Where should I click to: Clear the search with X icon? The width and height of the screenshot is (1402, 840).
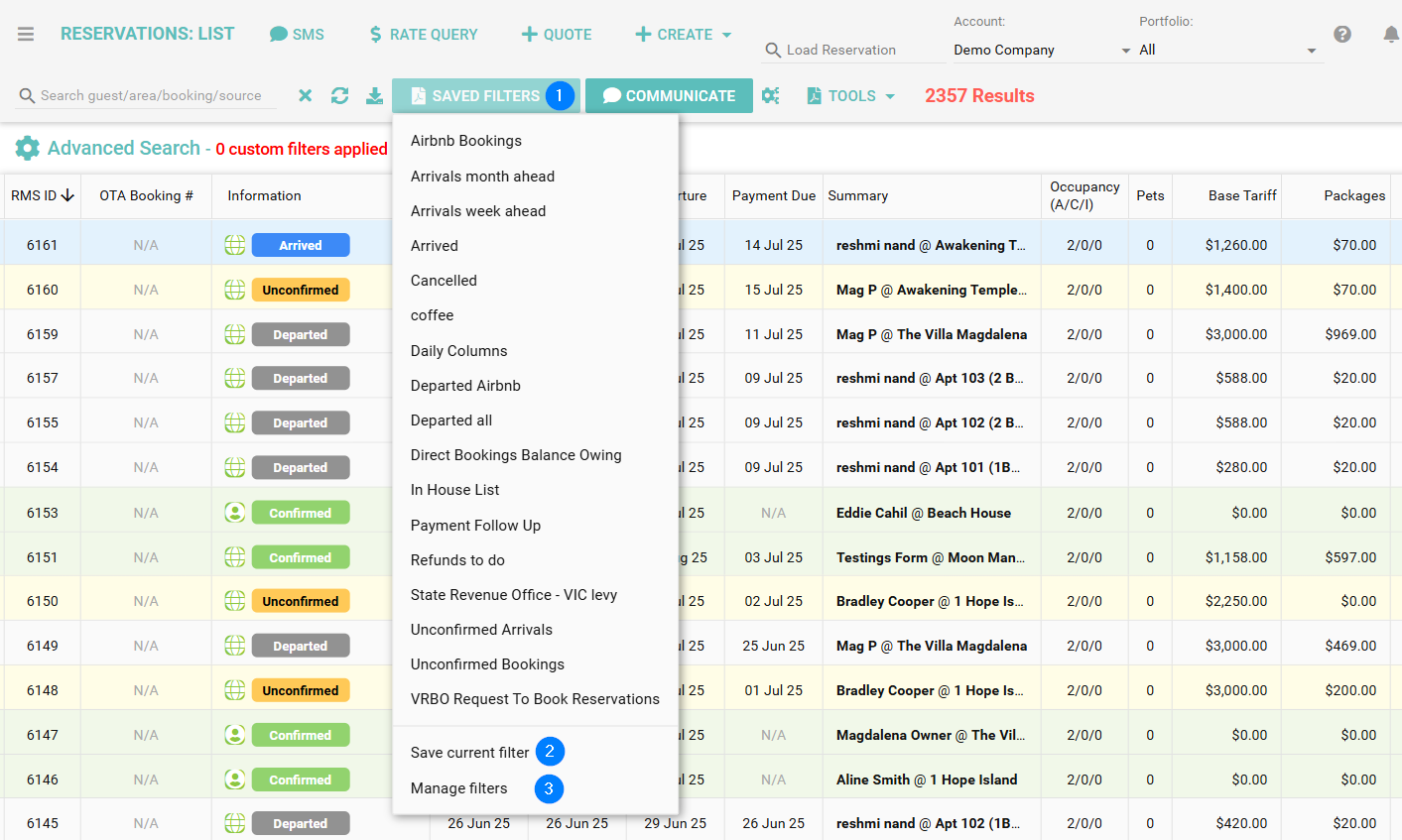point(306,95)
